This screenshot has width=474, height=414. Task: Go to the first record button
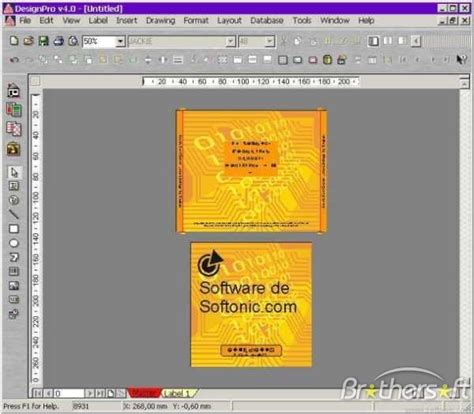38,393
